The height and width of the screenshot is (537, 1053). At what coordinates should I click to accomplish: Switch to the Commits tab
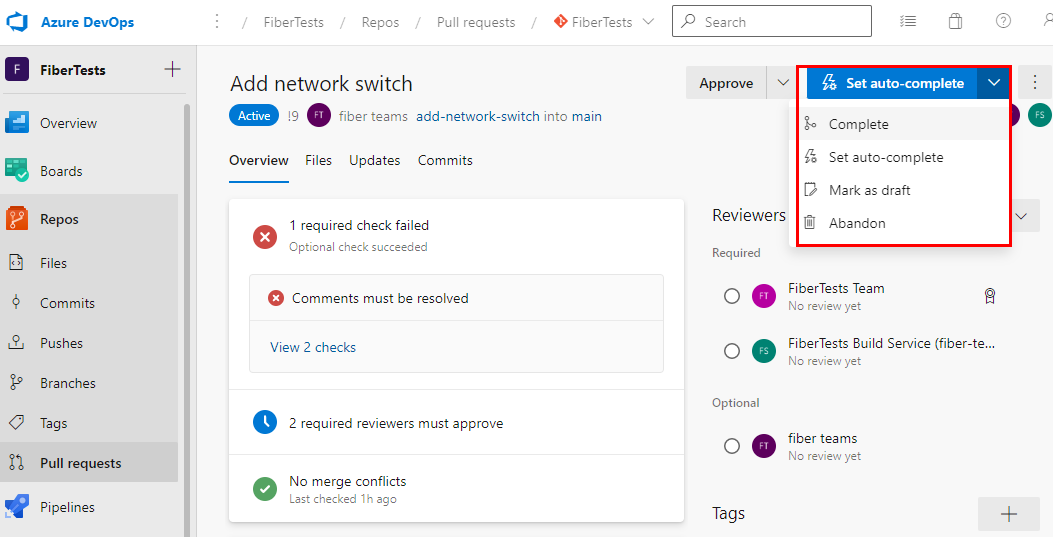[x=445, y=160]
